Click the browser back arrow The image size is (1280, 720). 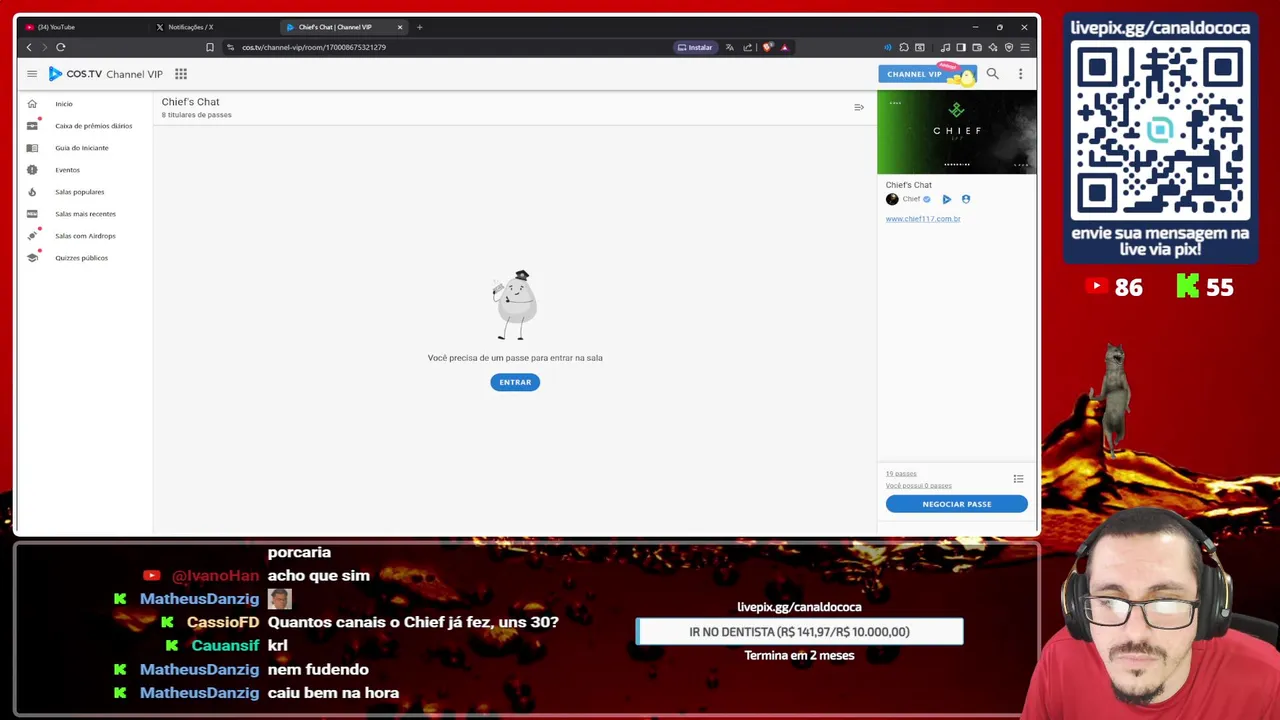[x=29, y=47]
